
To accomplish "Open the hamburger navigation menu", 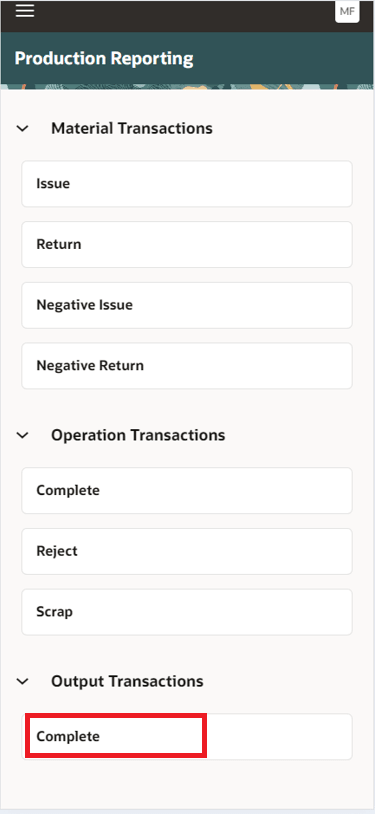I will click(24, 11).
